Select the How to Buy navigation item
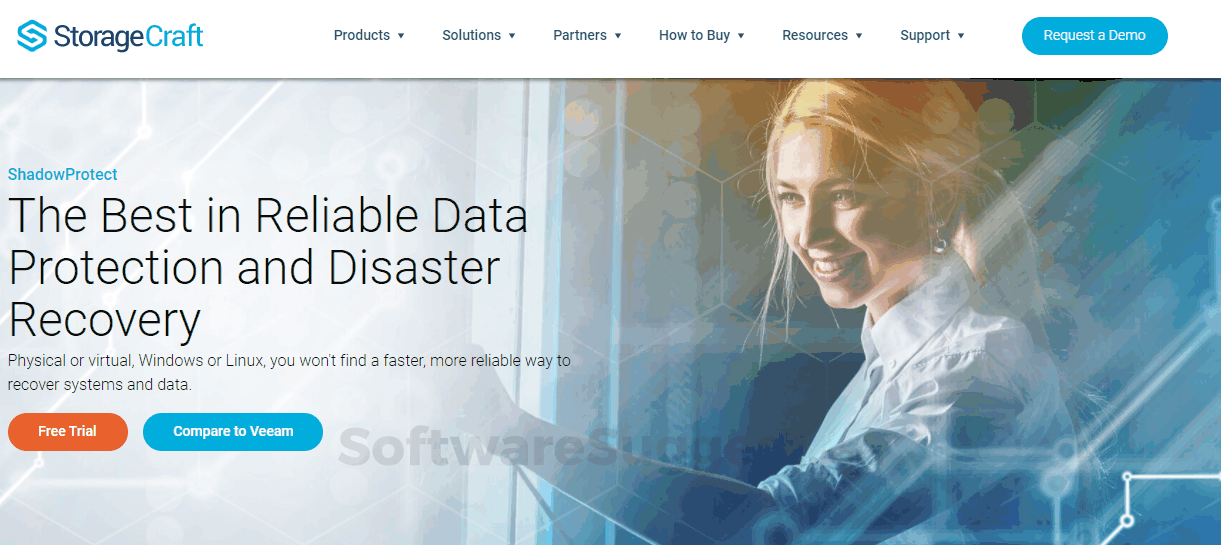This screenshot has height=545, width=1221. (694, 35)
